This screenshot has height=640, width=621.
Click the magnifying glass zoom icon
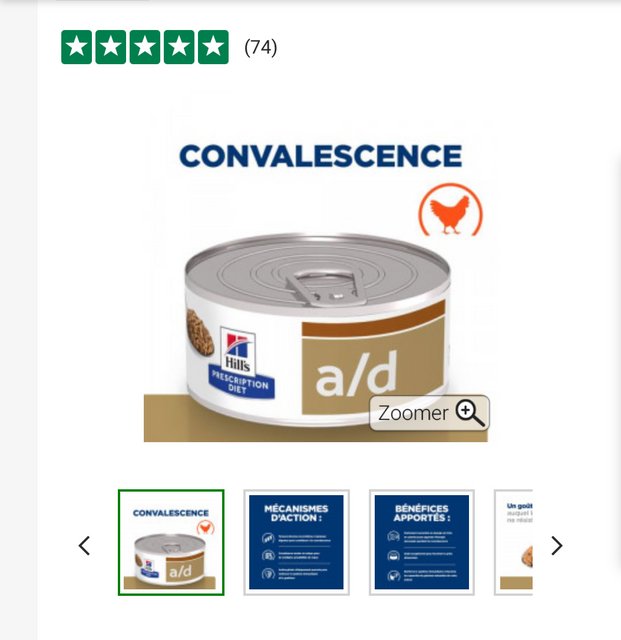click(470, 413)
